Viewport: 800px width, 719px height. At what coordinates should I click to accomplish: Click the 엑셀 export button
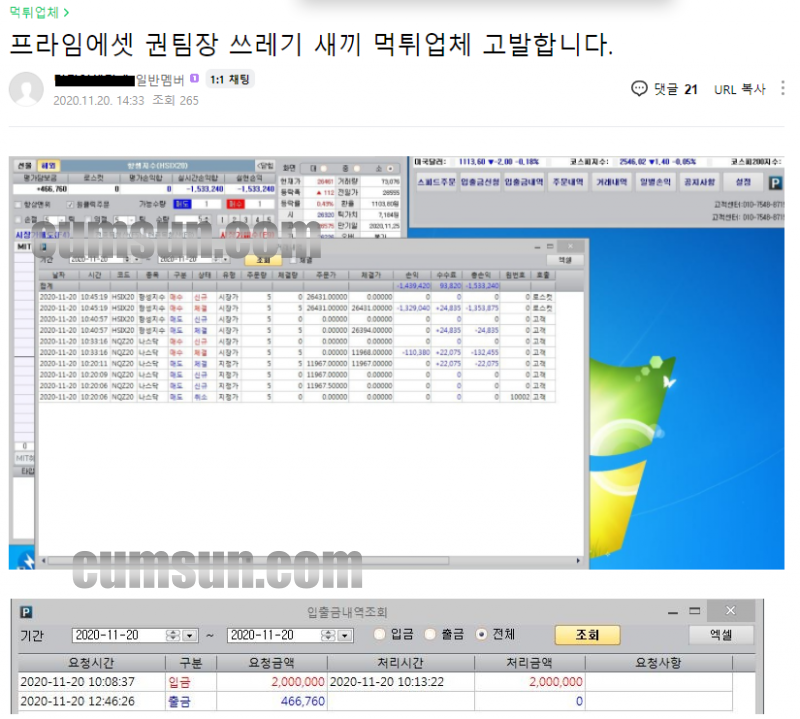point(720,635)
